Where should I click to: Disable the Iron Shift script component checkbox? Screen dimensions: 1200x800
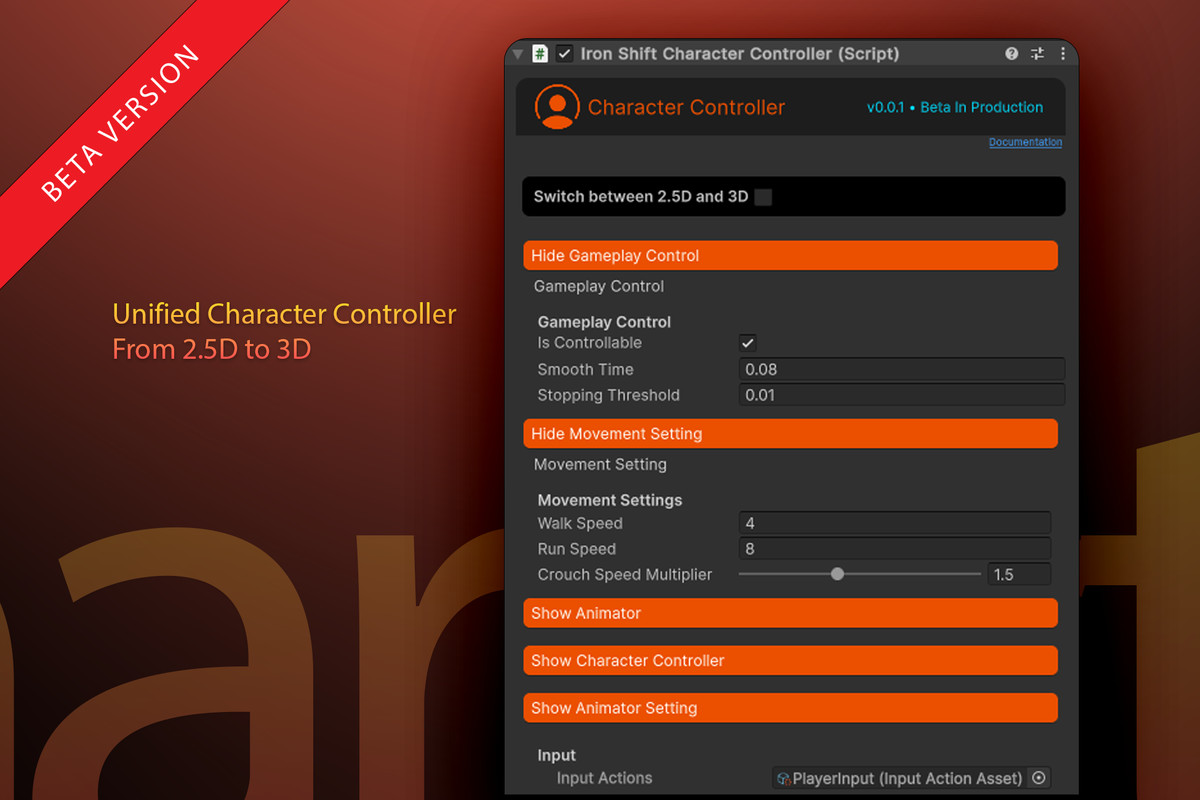coord(565,54)
